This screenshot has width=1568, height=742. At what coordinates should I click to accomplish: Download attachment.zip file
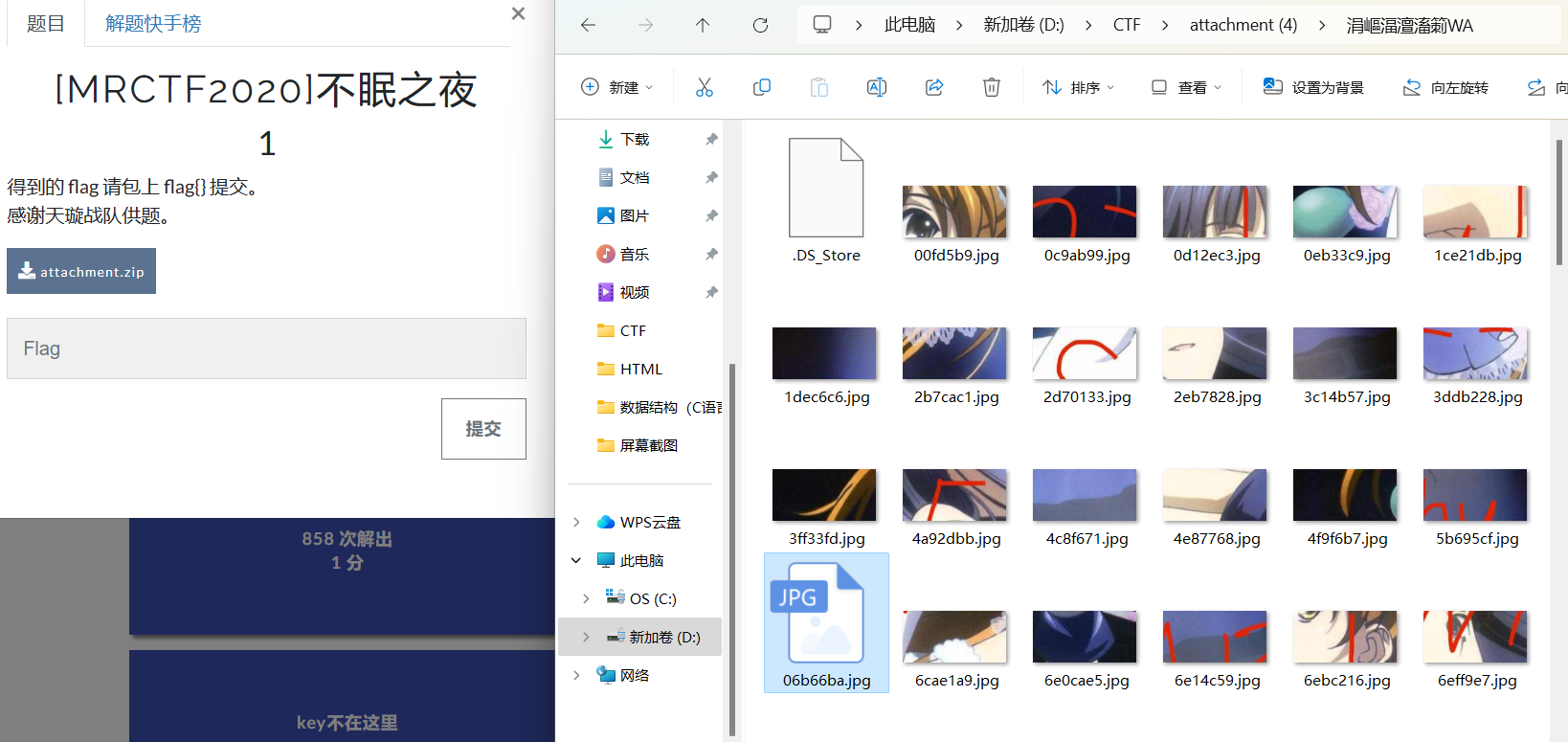pyautogui.click(x=81, y=271)
